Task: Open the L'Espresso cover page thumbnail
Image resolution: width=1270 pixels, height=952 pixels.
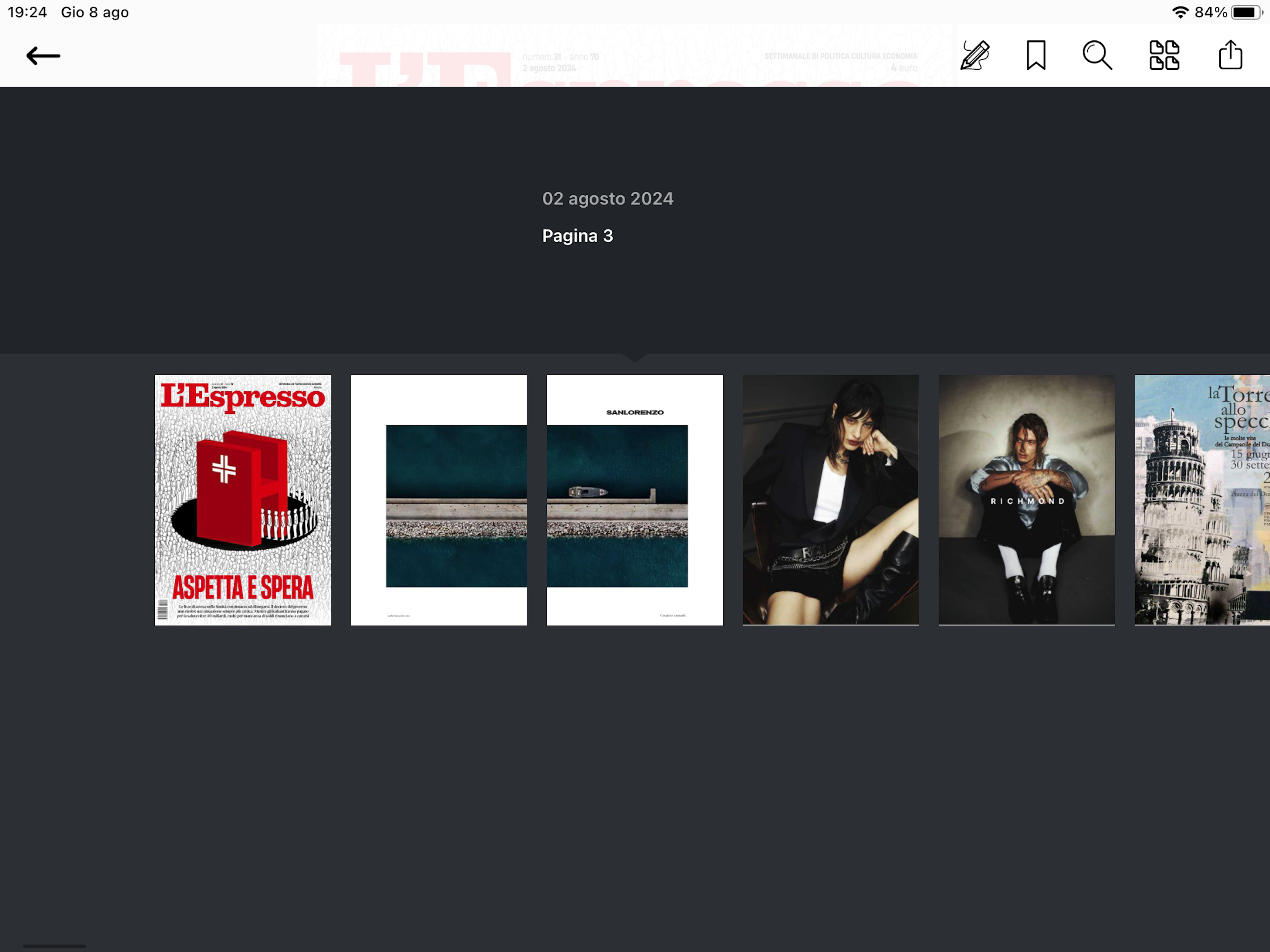Action: point(243,500)
